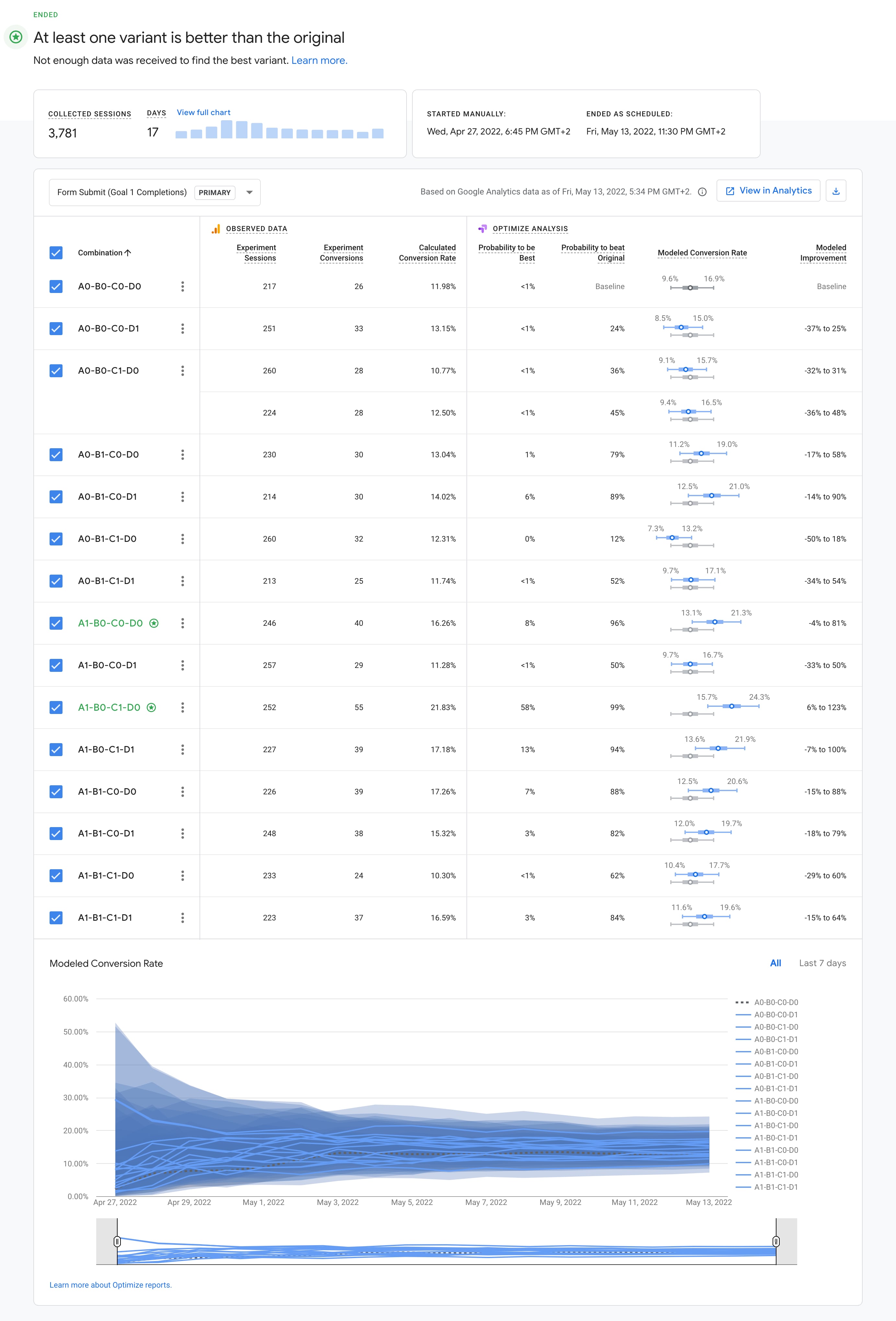
Task: Click the info icon next to the data timestamp
Action: [702, 192]
